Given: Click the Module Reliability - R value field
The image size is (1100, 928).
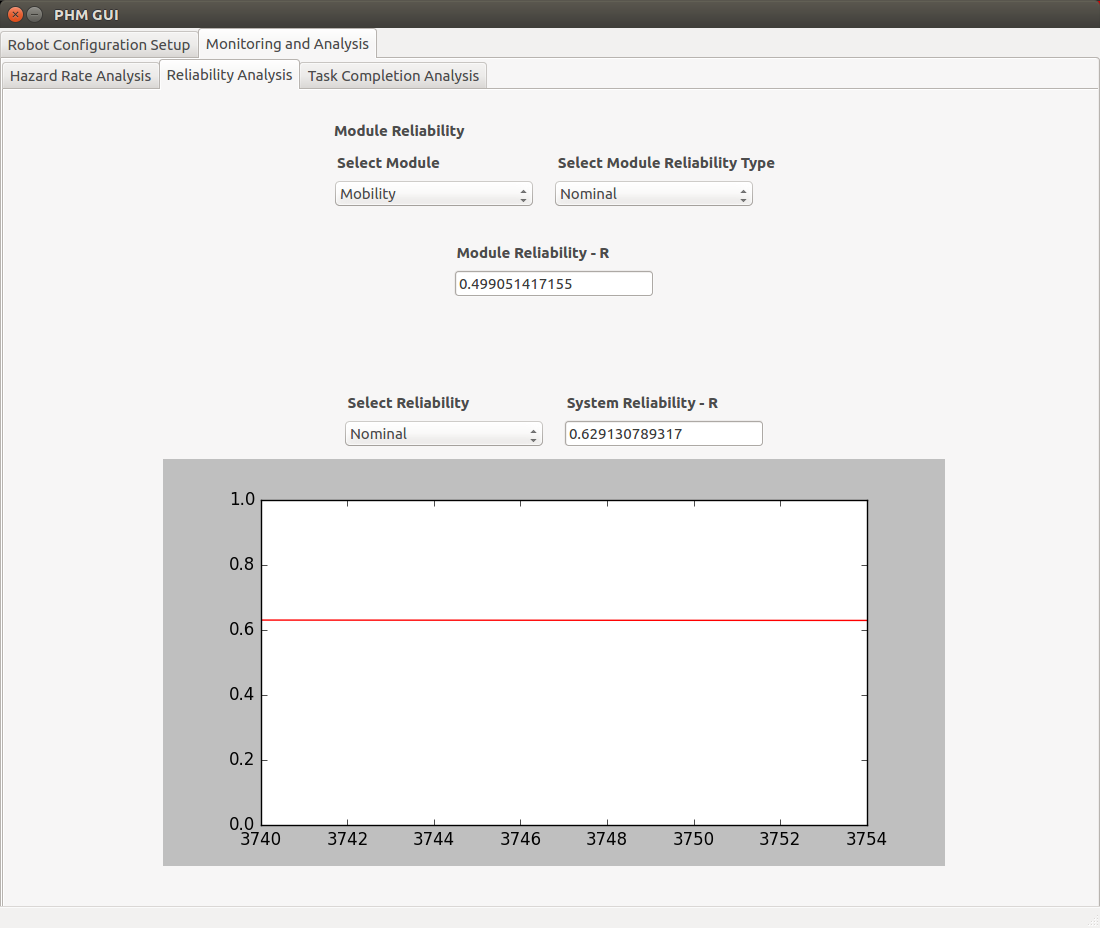Looking at the screenshot, I should point(554,283).
